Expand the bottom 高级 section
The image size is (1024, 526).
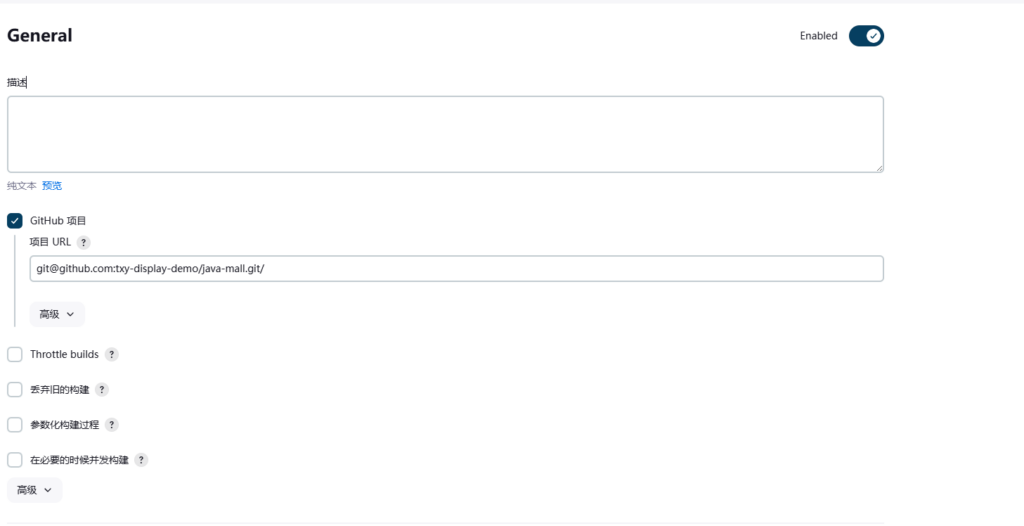coord(35,490)
